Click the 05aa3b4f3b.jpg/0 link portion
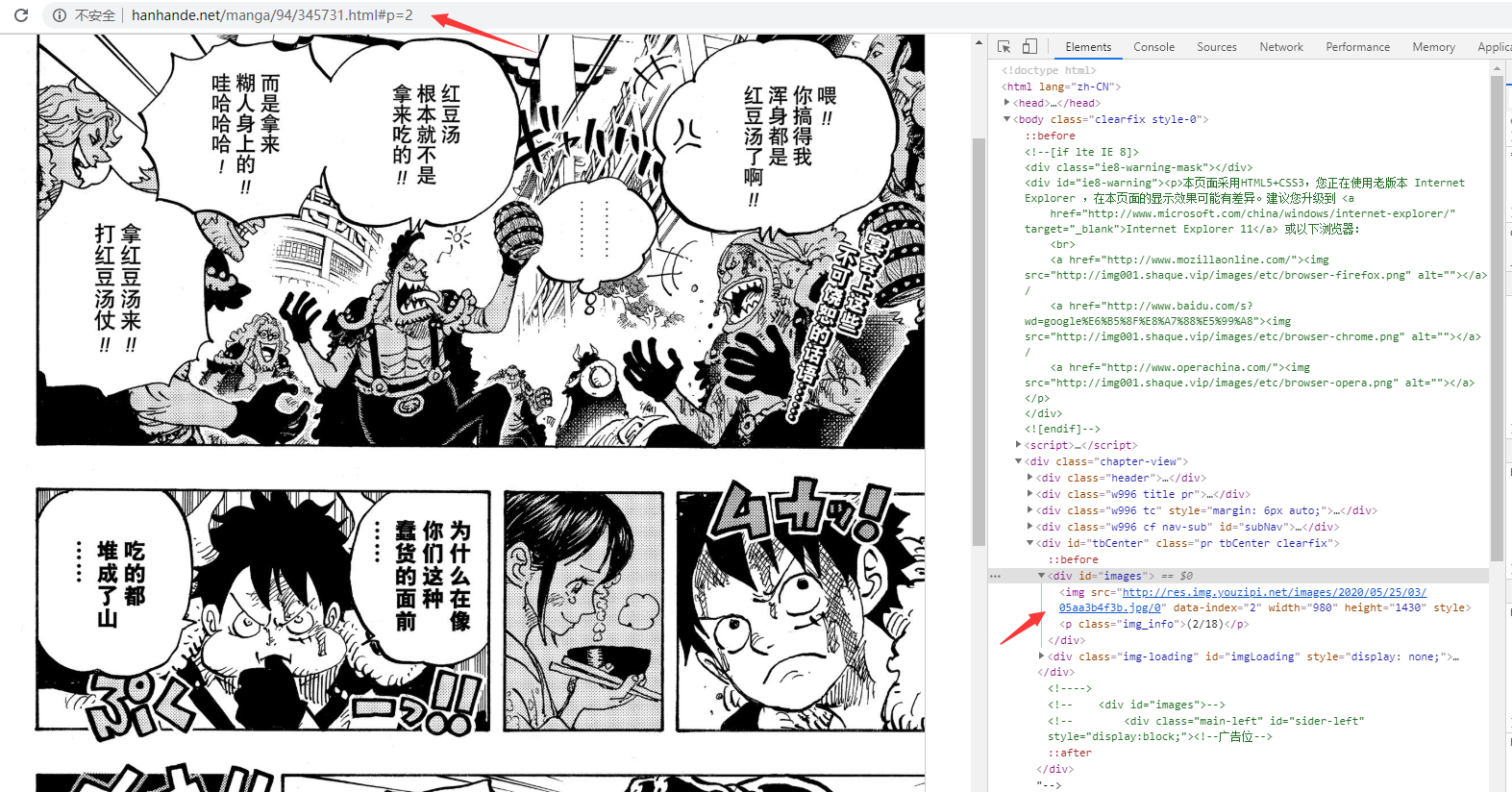The width and height of the screenshot is (1512, 792). coord(1112,607)
